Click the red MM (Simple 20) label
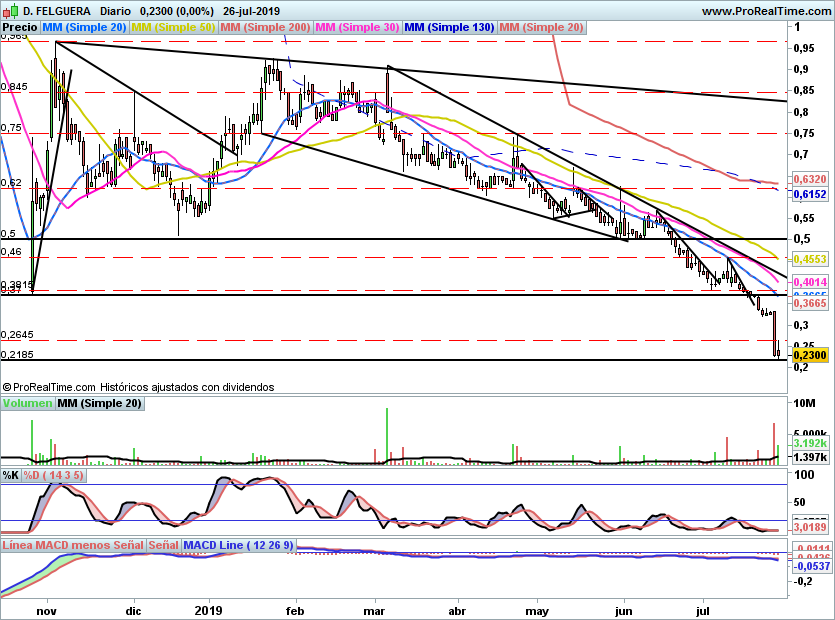 click(x=542, y=27)
